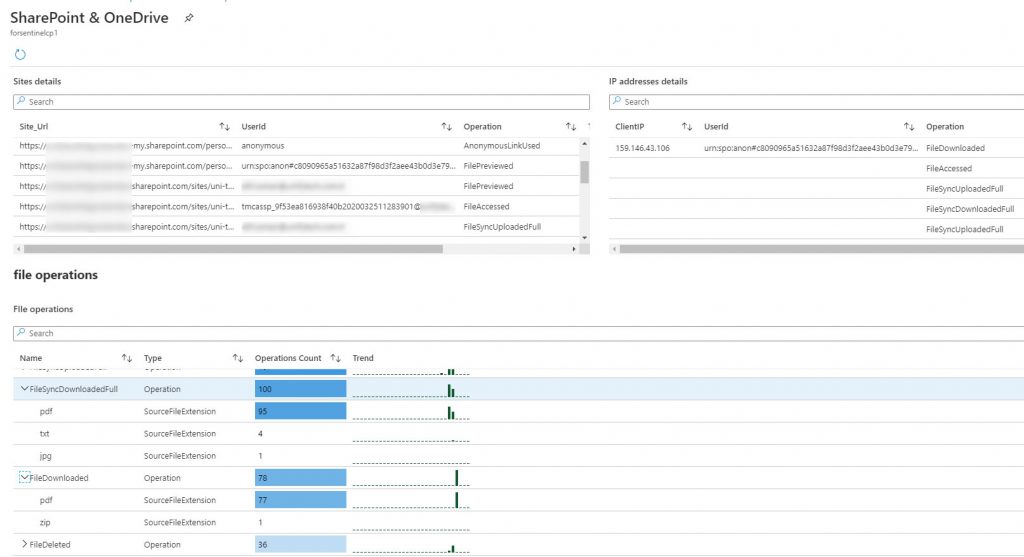Select FileDownloaded in IP addresses details
1024x557 pixels.
coord(955,148)
